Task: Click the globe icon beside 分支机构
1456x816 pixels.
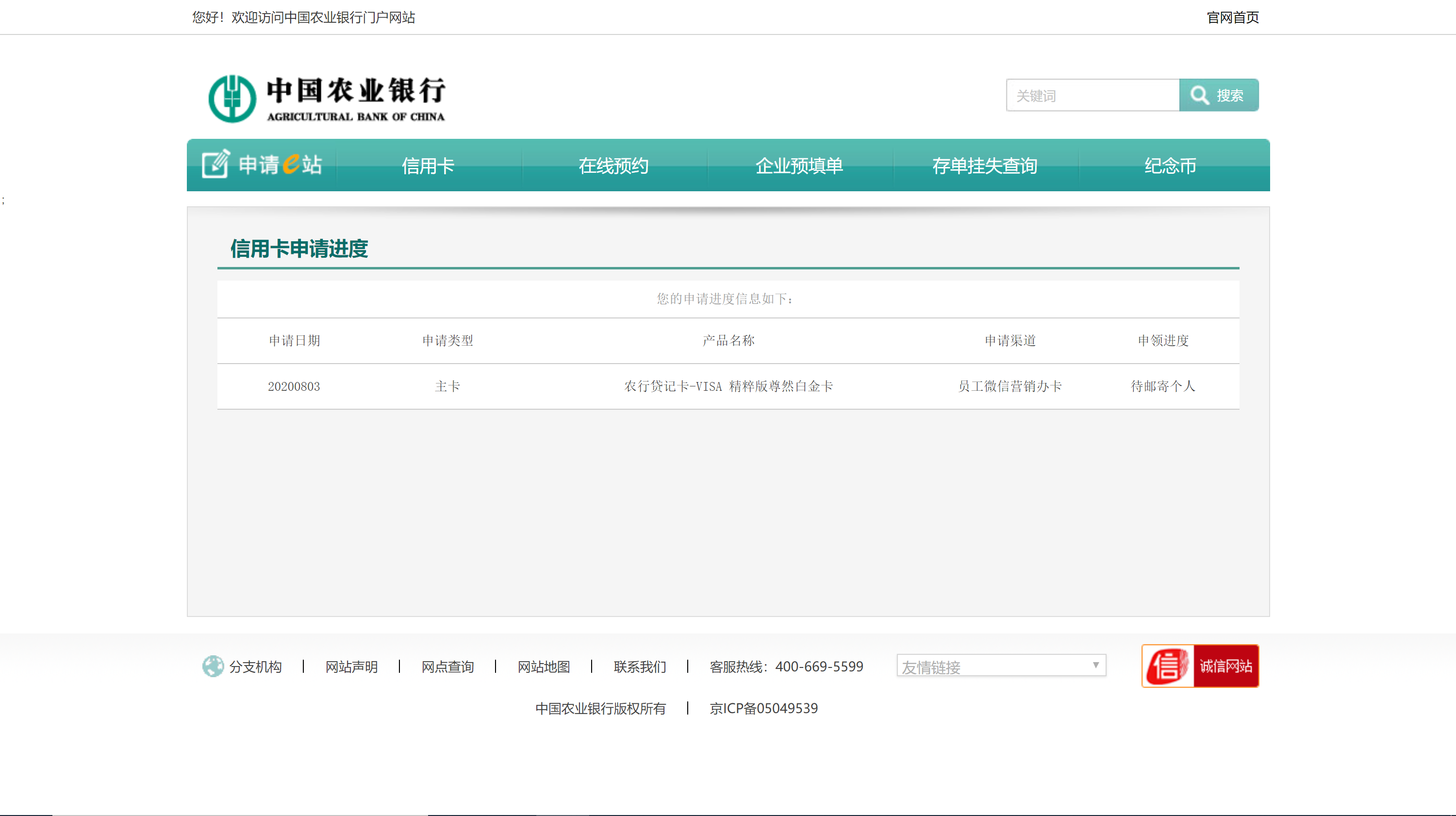Action: click(x=213, y=666)
